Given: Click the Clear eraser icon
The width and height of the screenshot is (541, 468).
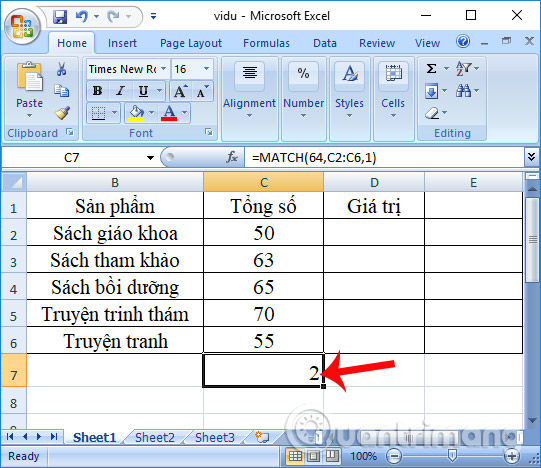Looking at the screenshot, I should [432, 113].
